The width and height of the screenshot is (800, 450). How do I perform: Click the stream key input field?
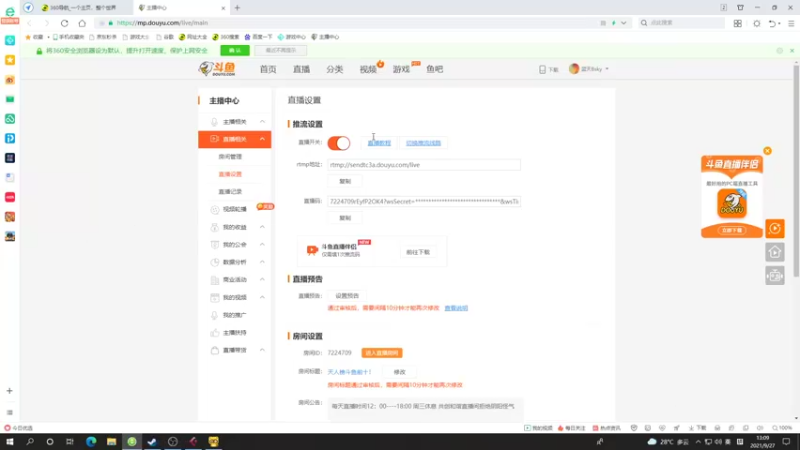click(424, 202)
